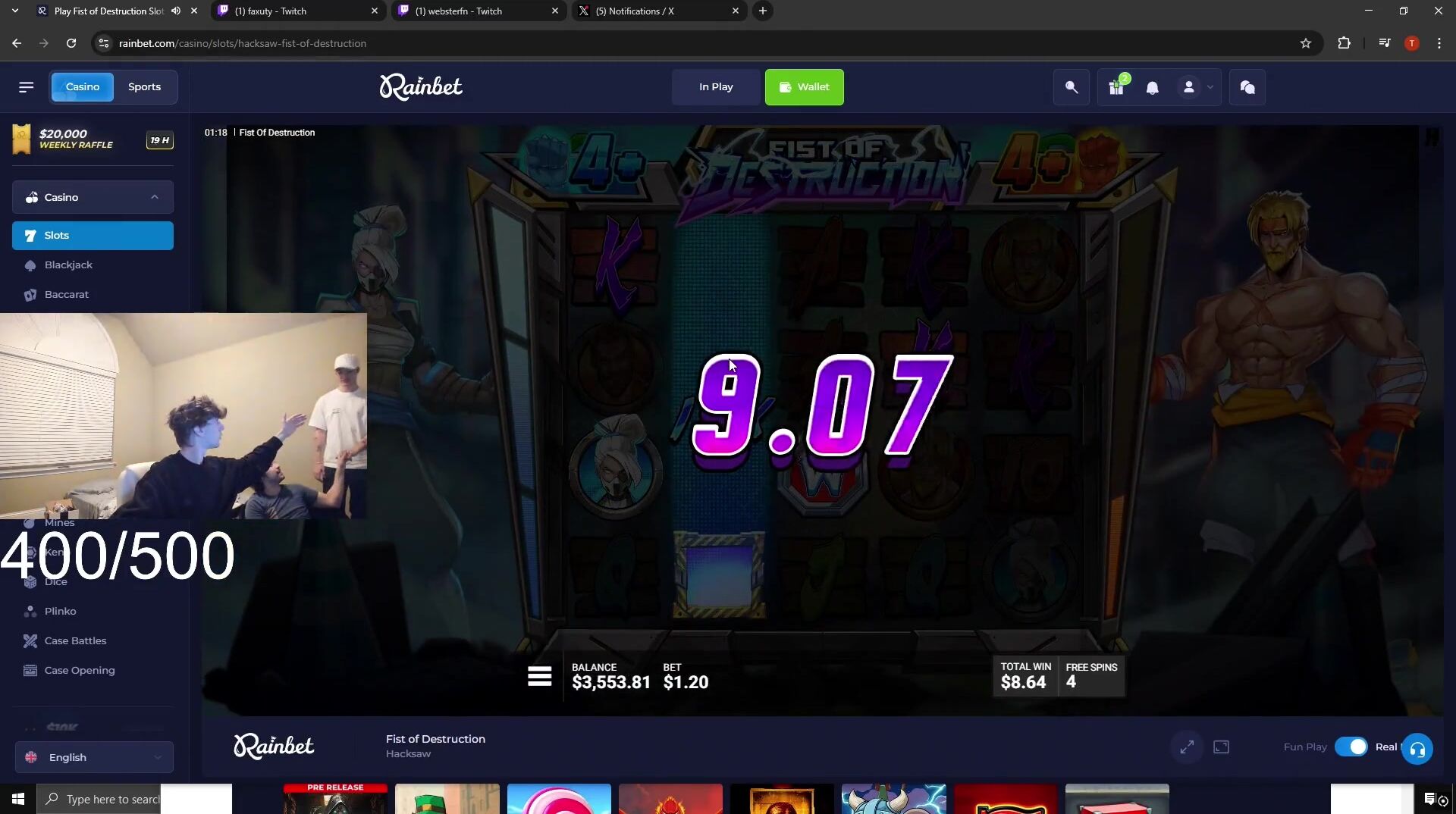Collapse the Casino sidebar section
The width and height of the screenshot is (1456, 814).
click(x=93, y=197)
